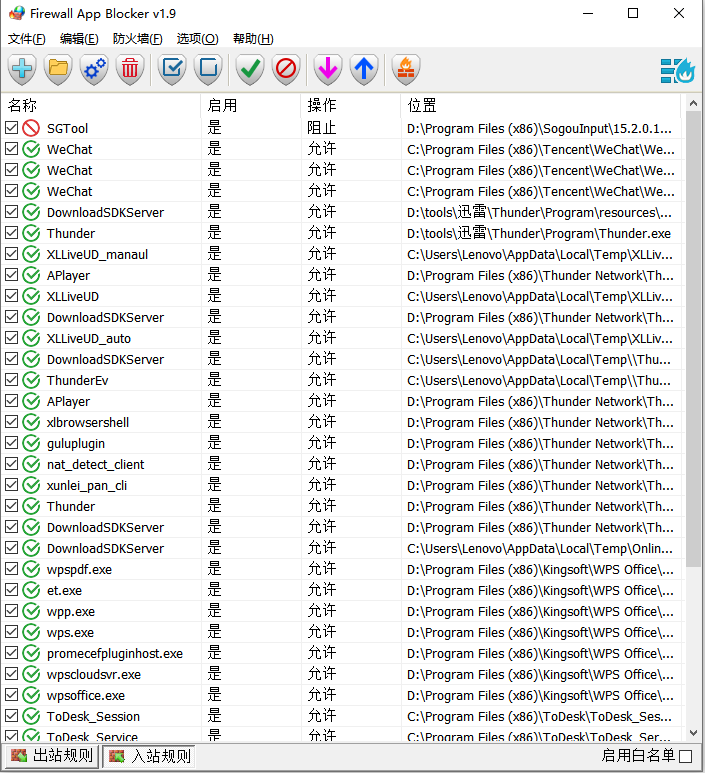
Task: Click the green allow icon beside wpspdf.exe
Action: 31,569
